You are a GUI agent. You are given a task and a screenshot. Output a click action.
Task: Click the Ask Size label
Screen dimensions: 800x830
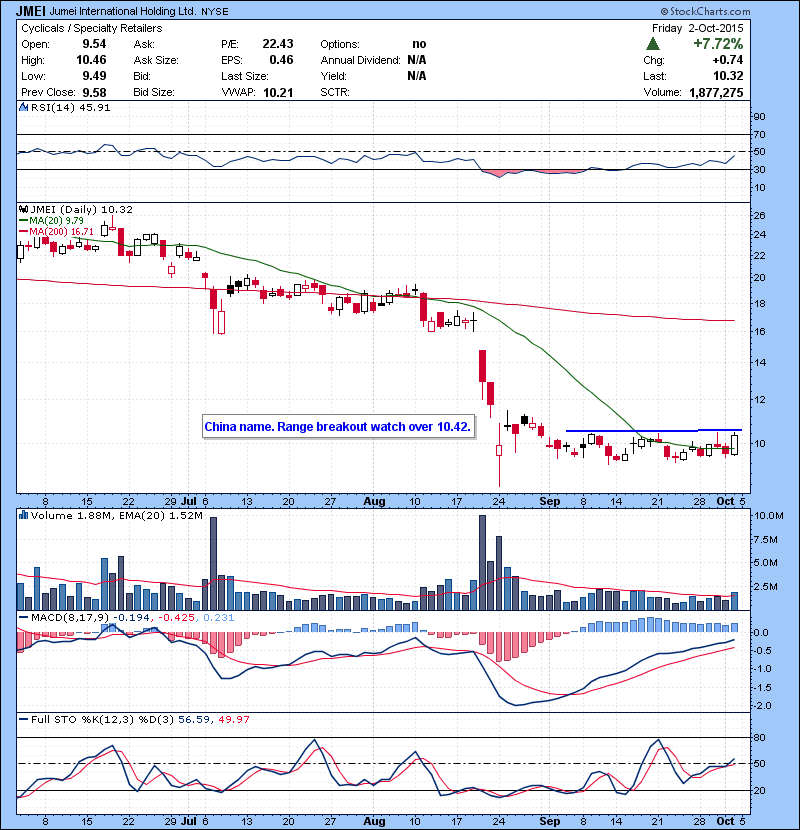[156, 60]
